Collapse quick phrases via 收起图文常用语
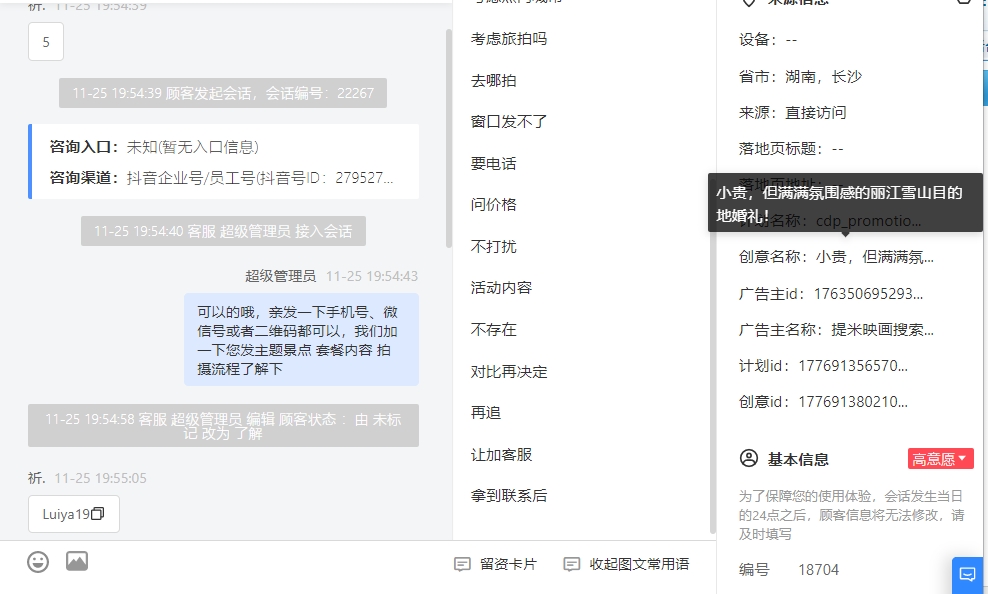Viewport: 988px width, 594px height. [626, 564]
